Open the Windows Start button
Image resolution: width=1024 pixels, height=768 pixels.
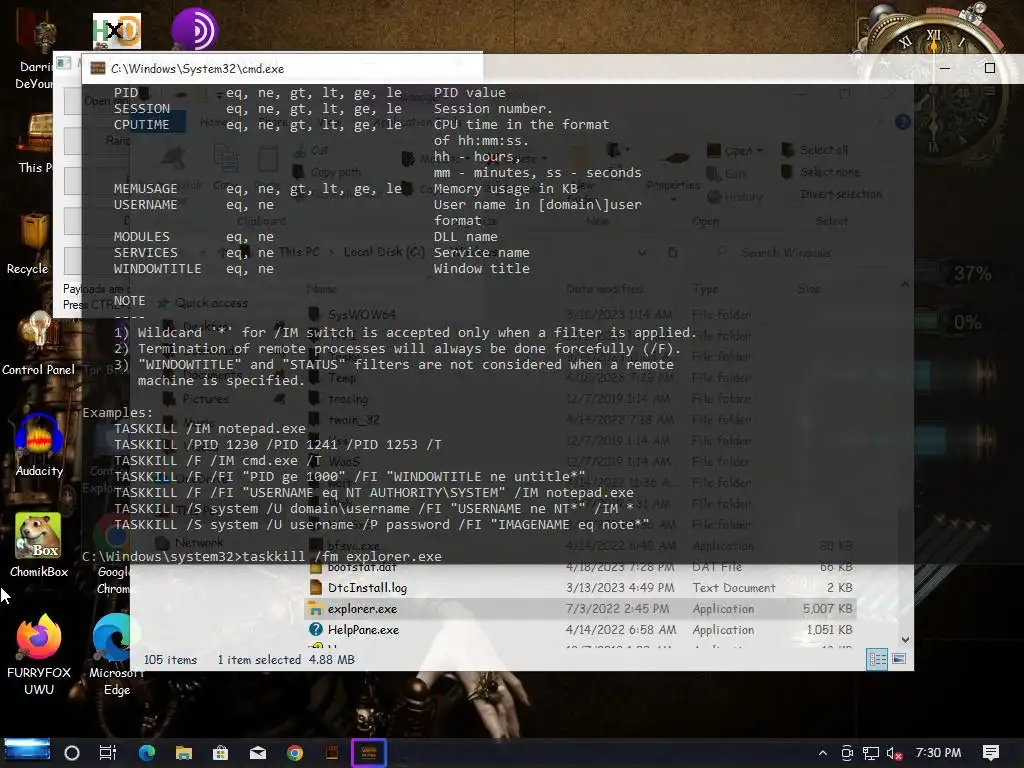(27, 750)
